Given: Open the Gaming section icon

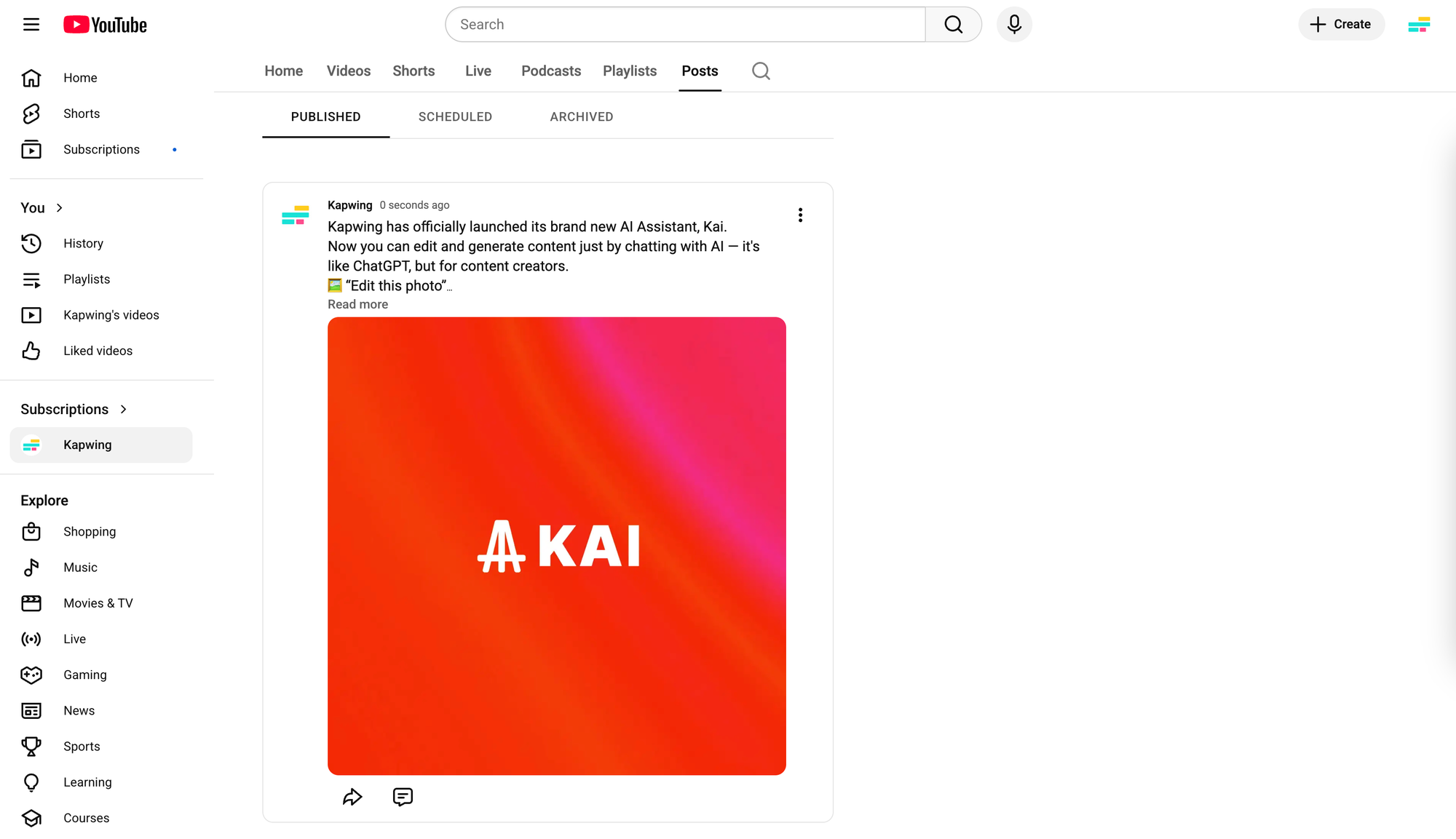Looking at the screenshot, I should [x=31, y=675].
